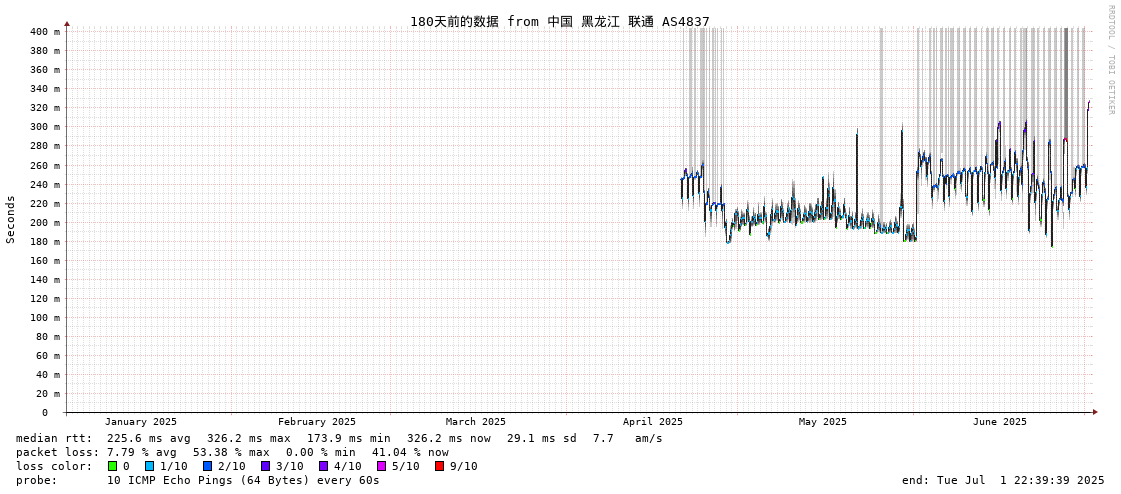
Task: Click the June 2025 axis label
Action: [999, 422]
